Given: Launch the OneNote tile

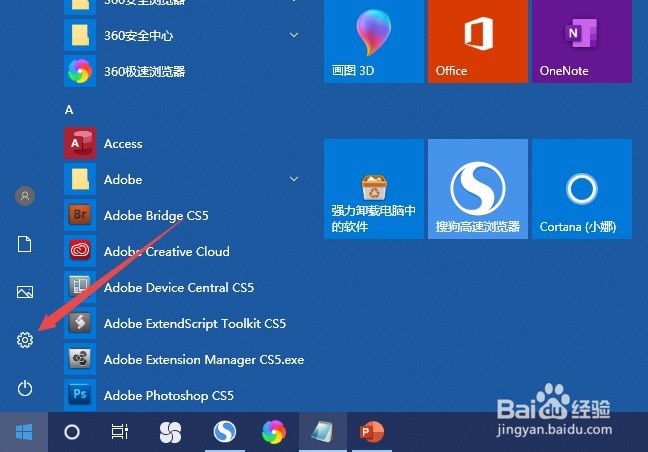Looking at the screenshot, I should tap(582, 41).
